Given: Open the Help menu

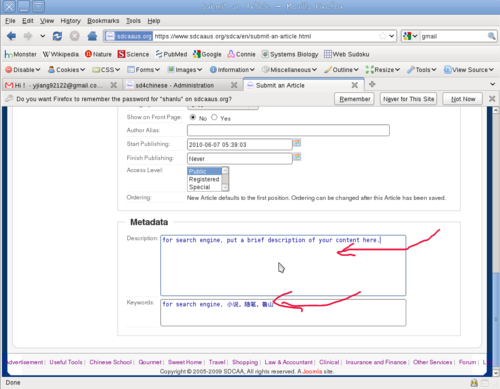Looking at the screenshot, I should (x=154, y=21).
